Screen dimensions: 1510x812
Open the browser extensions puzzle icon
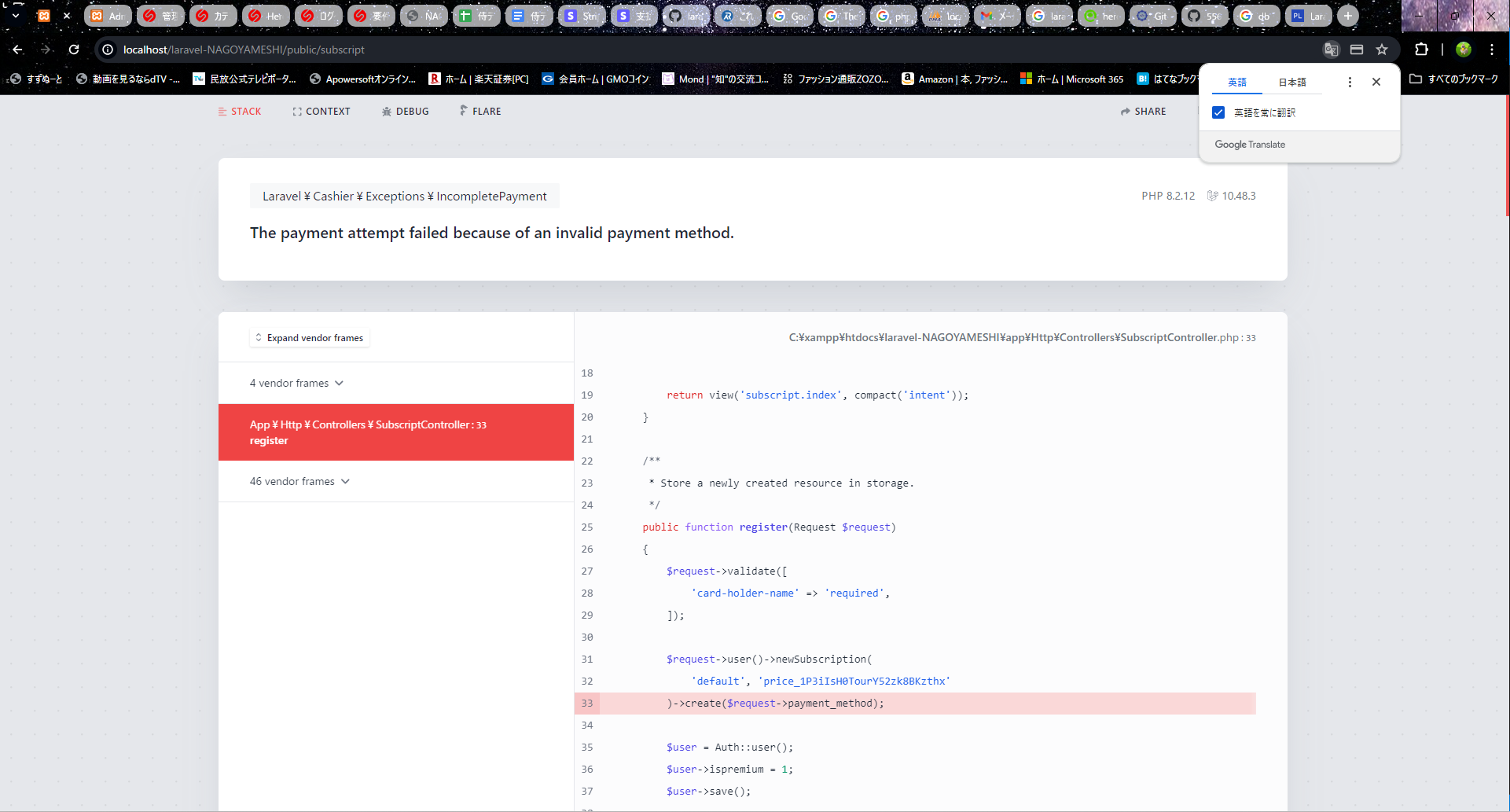click(1421, 50)
